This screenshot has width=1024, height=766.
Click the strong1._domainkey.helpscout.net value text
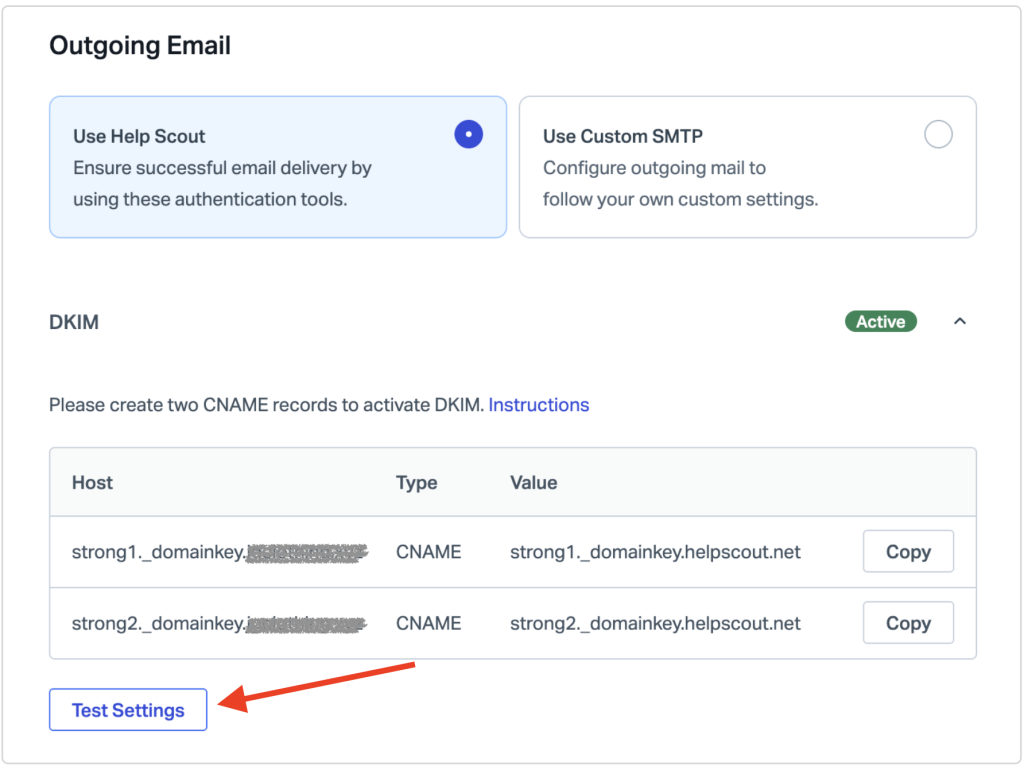[655, 552]
